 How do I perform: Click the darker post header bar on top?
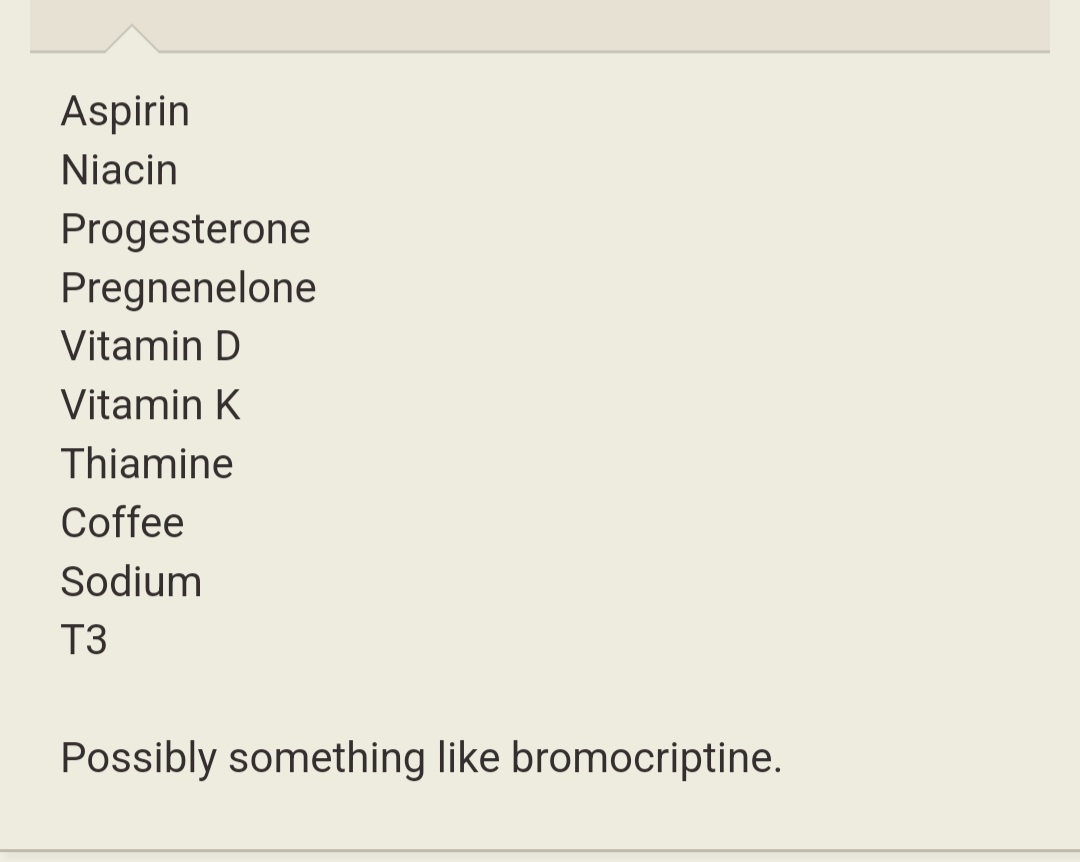click(540, 25)
